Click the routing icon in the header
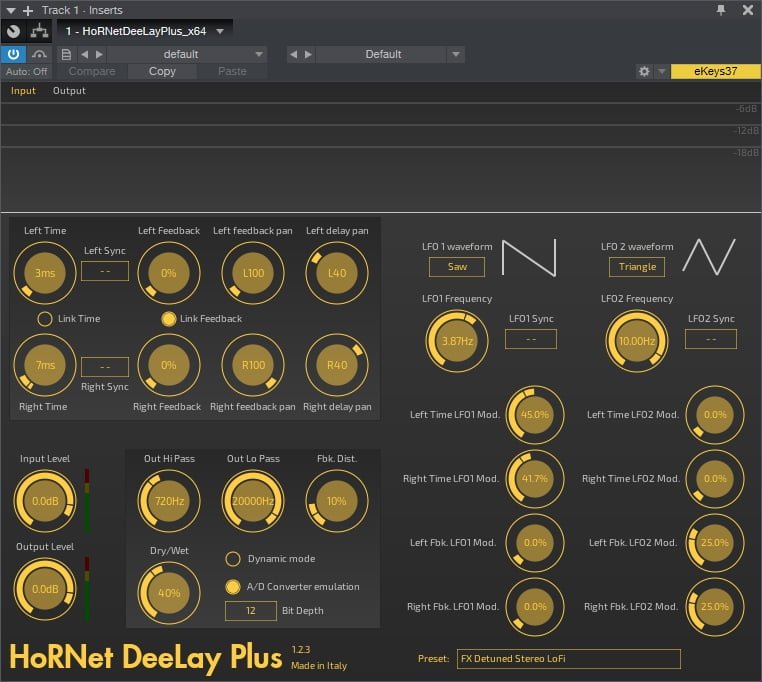Image resolution: width=762 pixels, height=682 pixels. pos(39,31)
